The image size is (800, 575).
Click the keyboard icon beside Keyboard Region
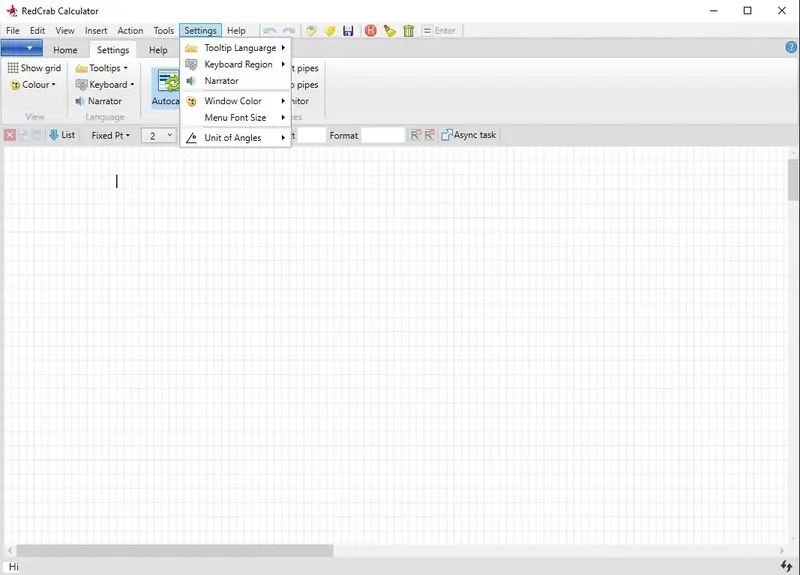click(x=191, y=64)
